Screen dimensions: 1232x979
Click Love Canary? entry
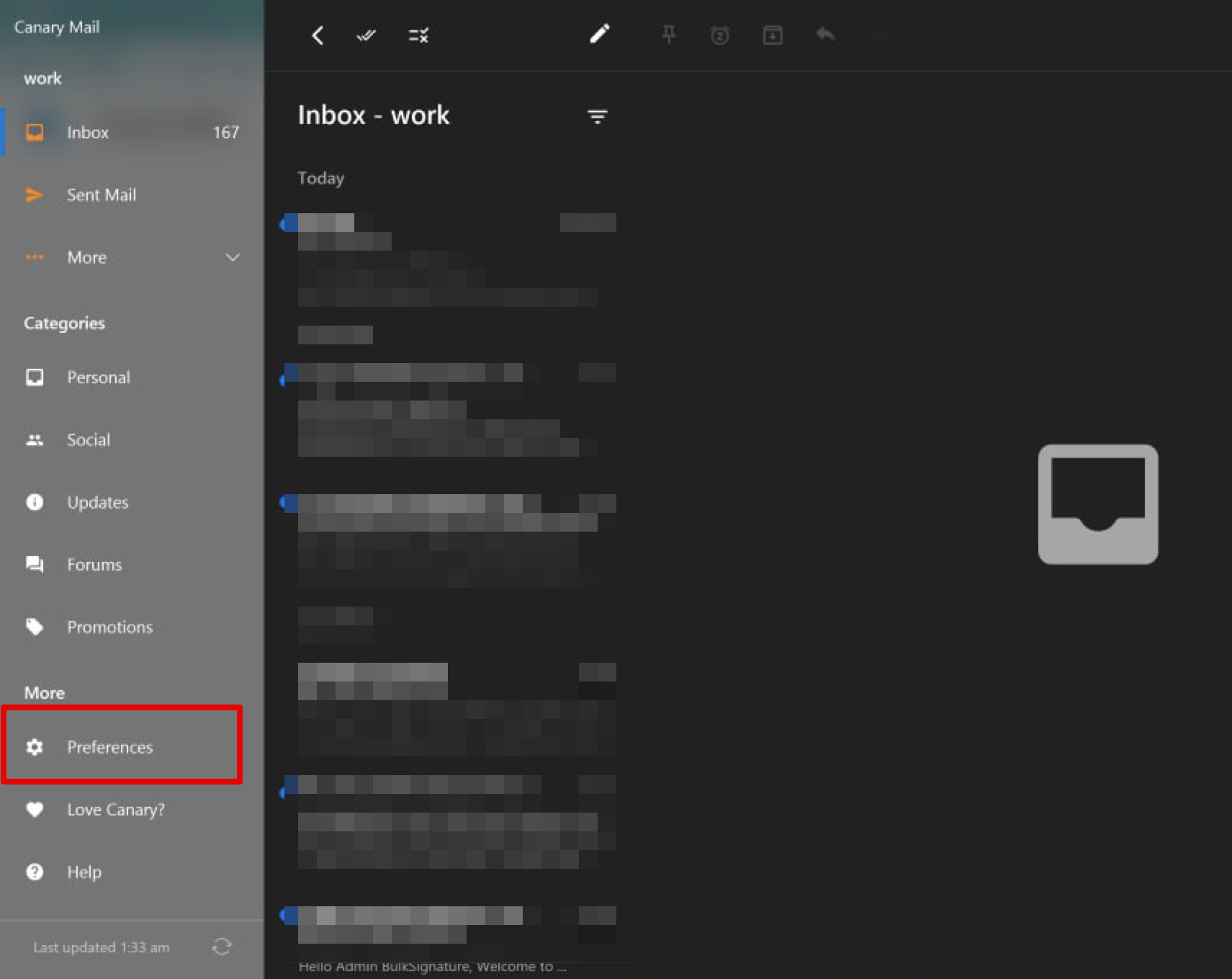coord(132,810)
